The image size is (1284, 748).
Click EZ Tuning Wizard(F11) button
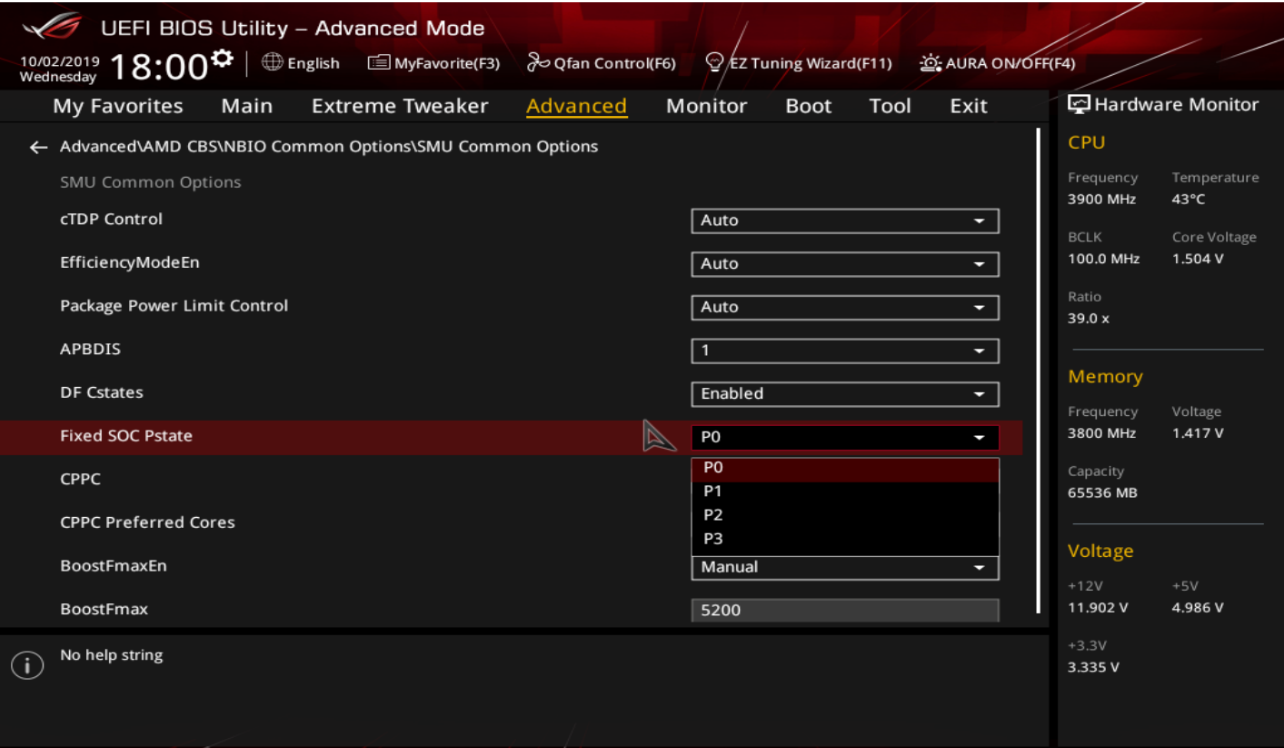798,63
